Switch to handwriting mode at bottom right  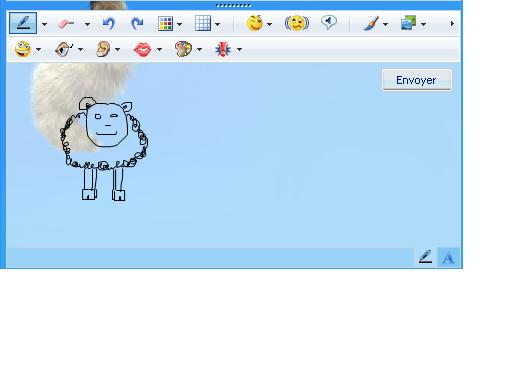tap(425, 257)
